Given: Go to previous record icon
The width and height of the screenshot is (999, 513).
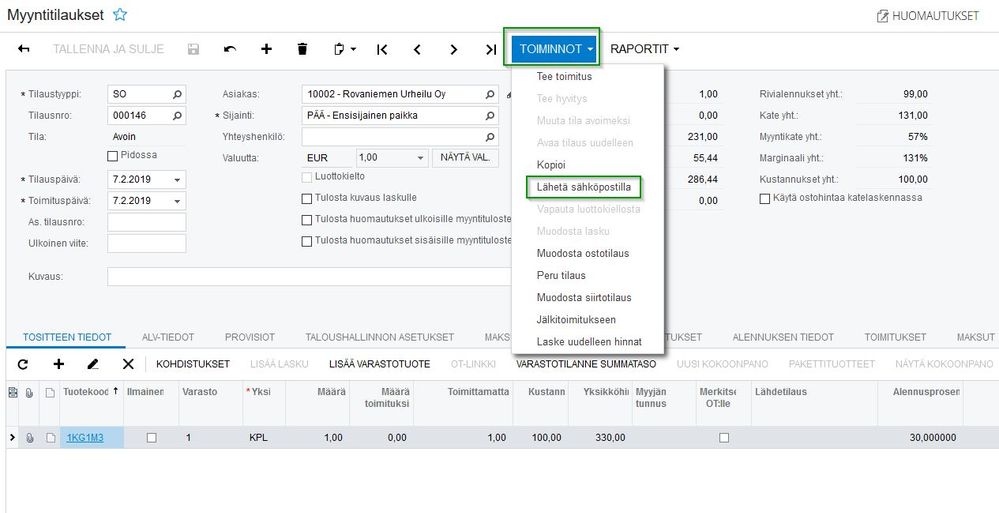Looking at the screenshot, I should coord(417,49).
